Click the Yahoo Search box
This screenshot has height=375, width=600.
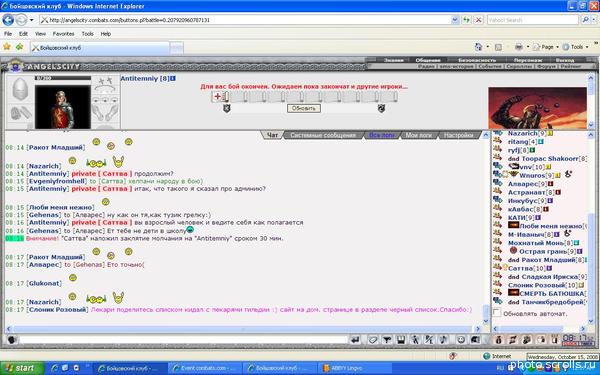pyautogui.click(x=532, y=20)
